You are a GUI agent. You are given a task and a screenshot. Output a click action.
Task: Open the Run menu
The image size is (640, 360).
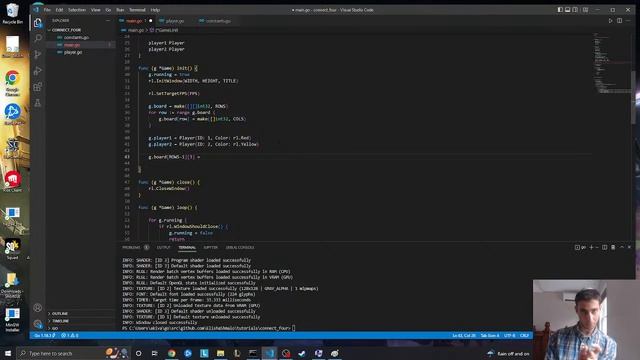coord(120,10)
